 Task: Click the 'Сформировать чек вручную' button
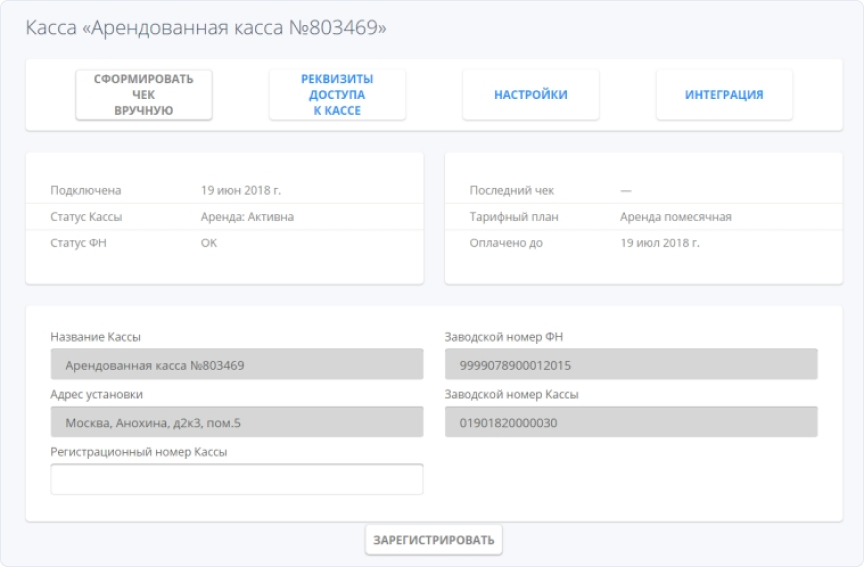[144, 95]
